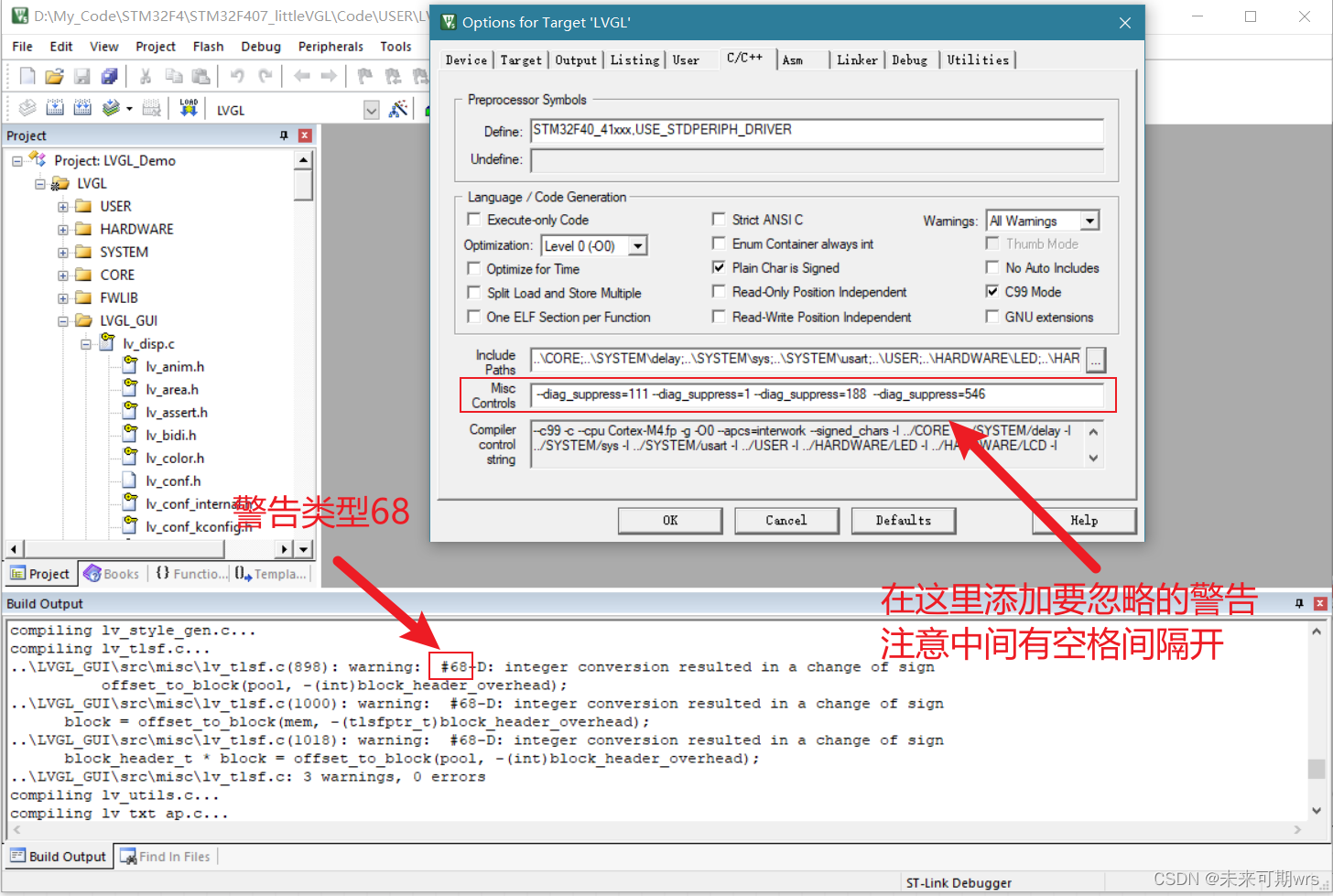
Task: Uncheck Plain Char is Signed
Action: click(x=719, y=267)
